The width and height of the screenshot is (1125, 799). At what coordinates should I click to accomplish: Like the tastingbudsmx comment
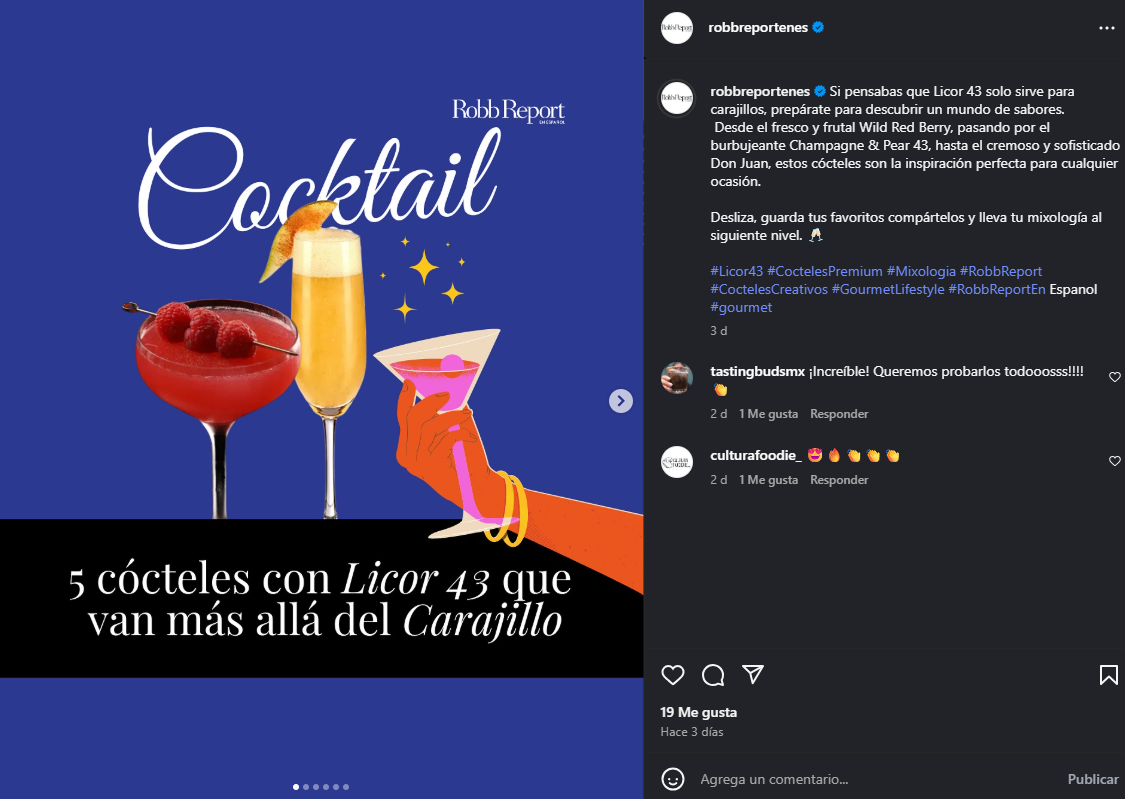(1114, 377)
